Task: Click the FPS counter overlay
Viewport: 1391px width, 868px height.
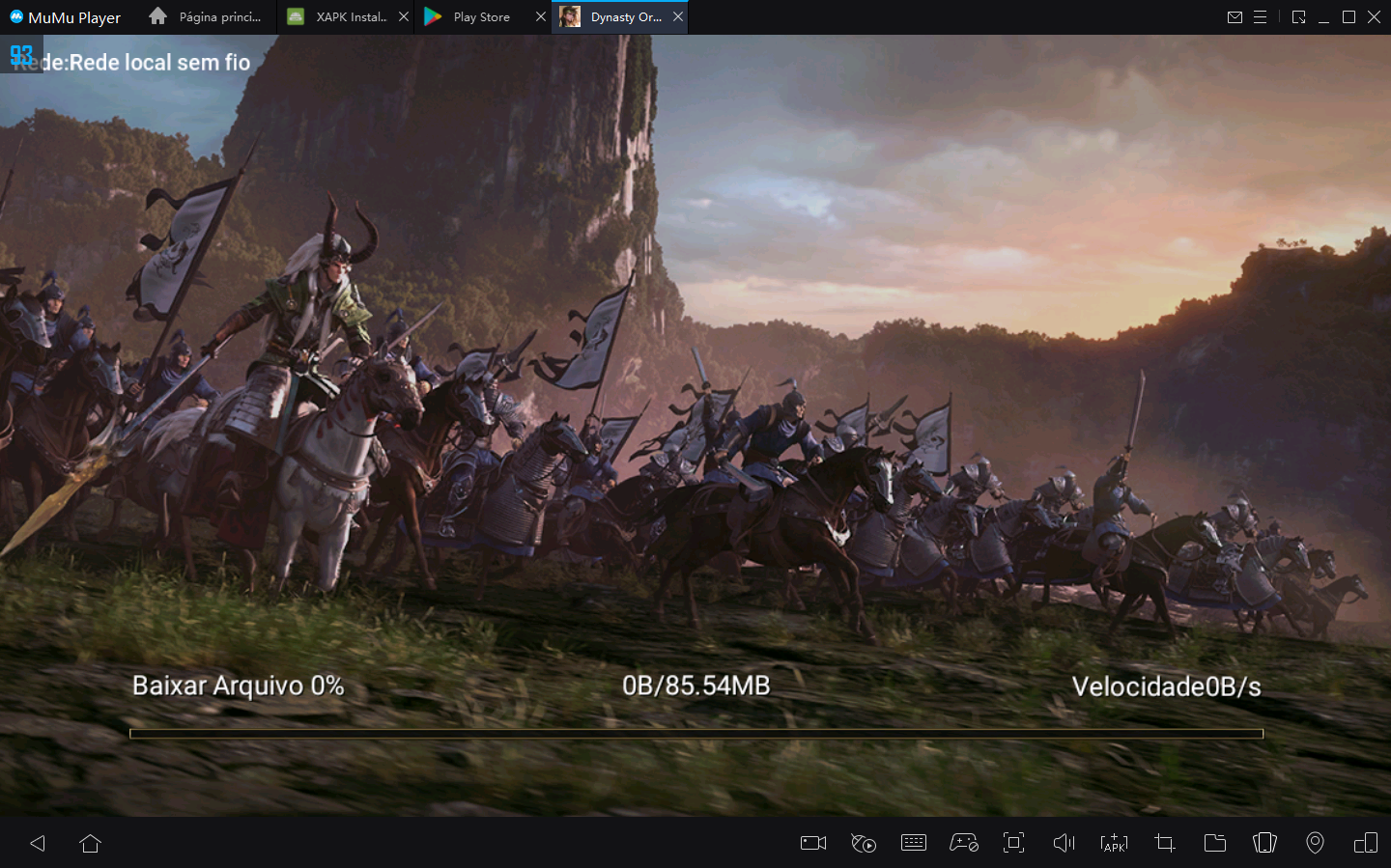Action: tap(21, 55)
